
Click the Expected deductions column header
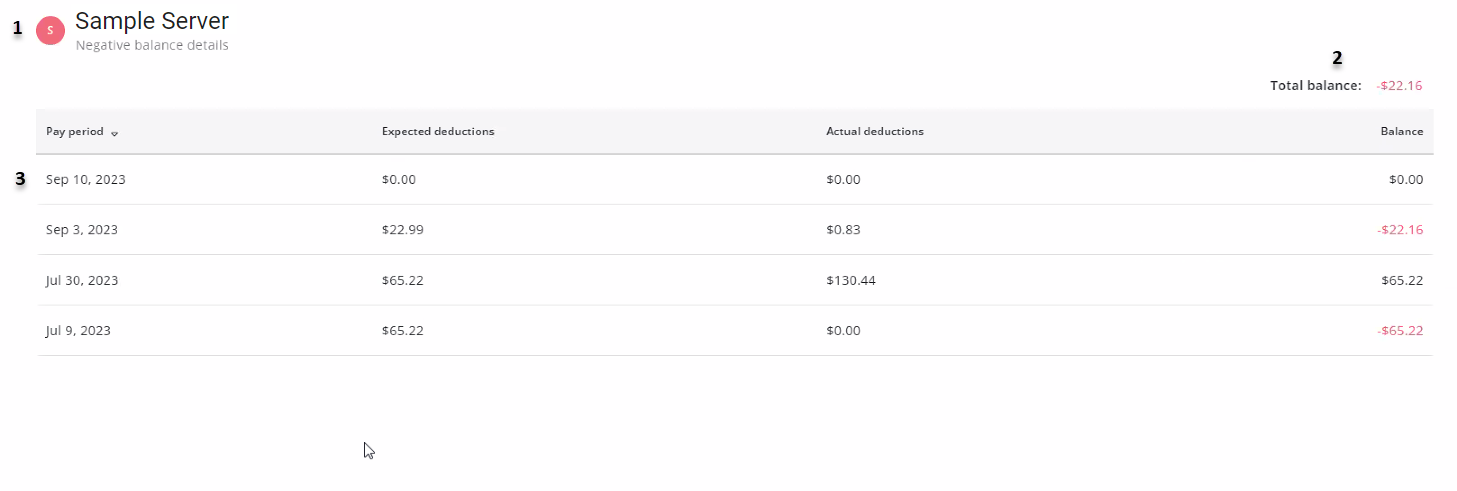438,132
